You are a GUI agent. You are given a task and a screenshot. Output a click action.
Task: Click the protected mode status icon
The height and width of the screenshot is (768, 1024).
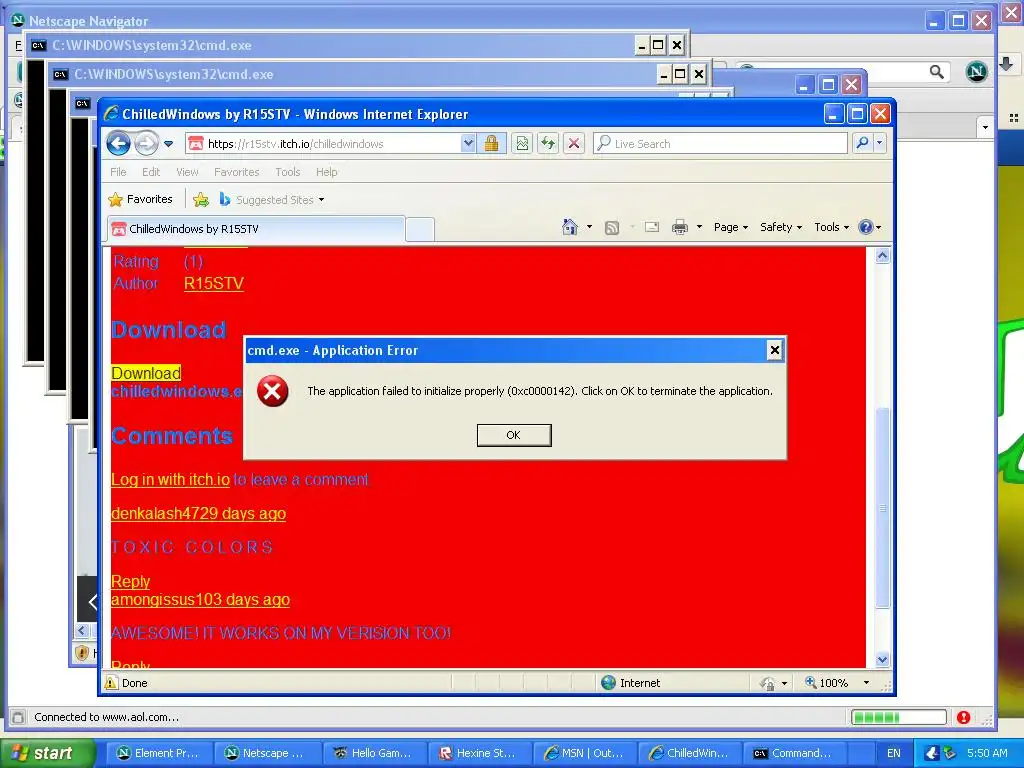click(x=768, y=683)
